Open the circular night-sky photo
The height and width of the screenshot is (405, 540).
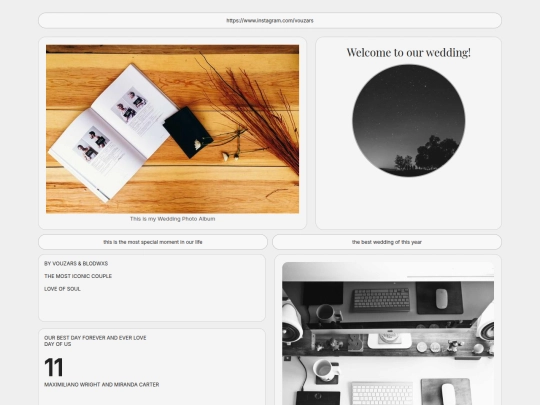coord(408,121)
